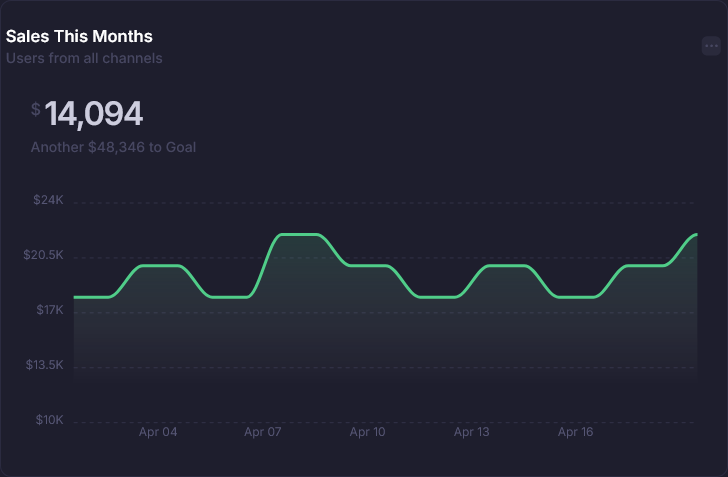Viewport: 728px width, 477px height.
Task: Click the $13.5K y-axis label
Action: [x=44, y=365]
